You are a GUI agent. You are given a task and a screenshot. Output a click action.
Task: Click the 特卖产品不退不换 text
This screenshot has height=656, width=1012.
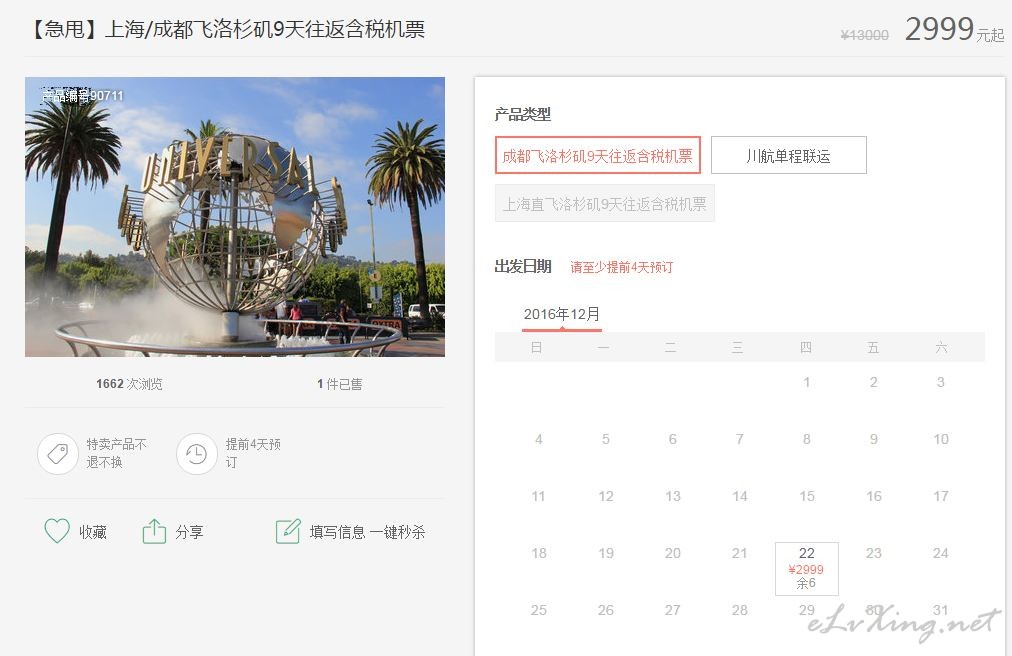point(117,453)
